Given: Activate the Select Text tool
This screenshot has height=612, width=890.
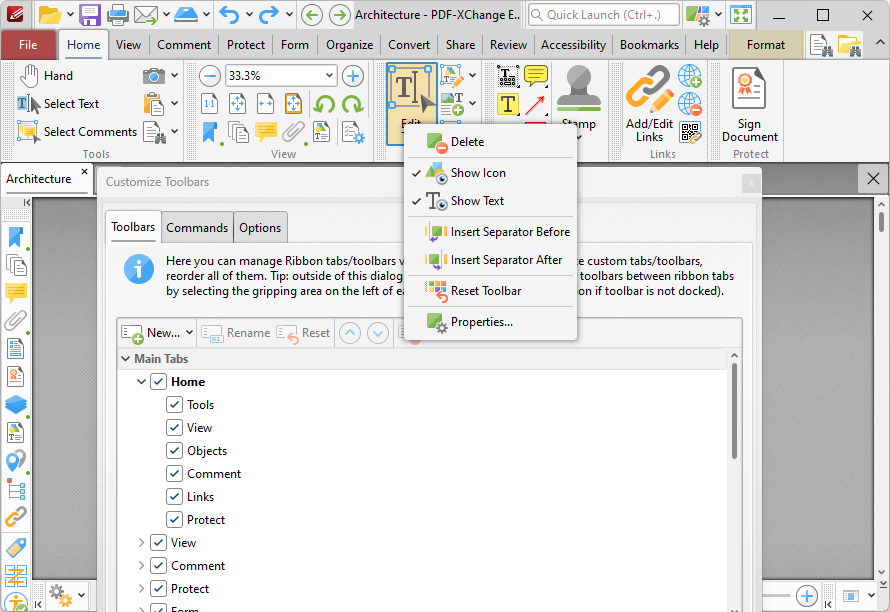Looking at the screenshot, I should (58, 104).
